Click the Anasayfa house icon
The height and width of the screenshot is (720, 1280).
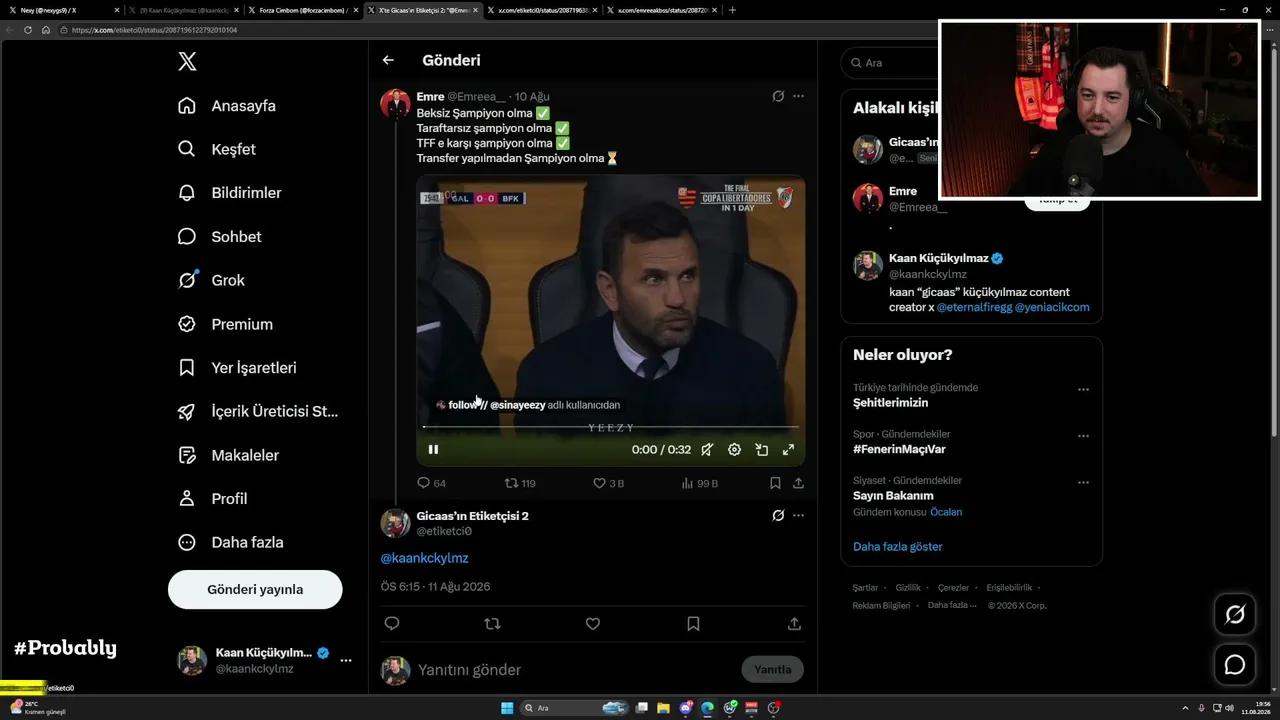point(187,106)
